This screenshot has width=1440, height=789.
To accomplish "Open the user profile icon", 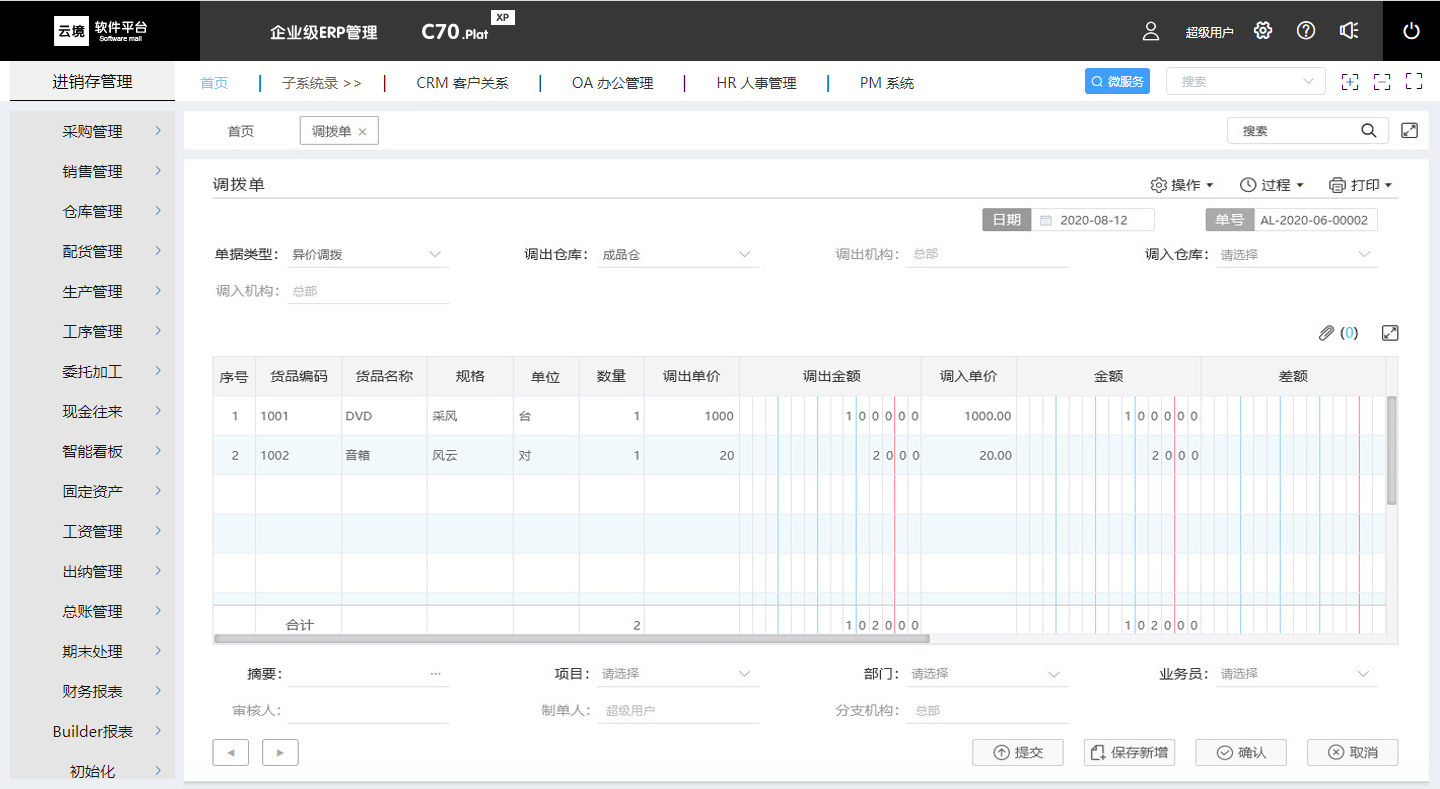I will click(x=1150, y=31).
